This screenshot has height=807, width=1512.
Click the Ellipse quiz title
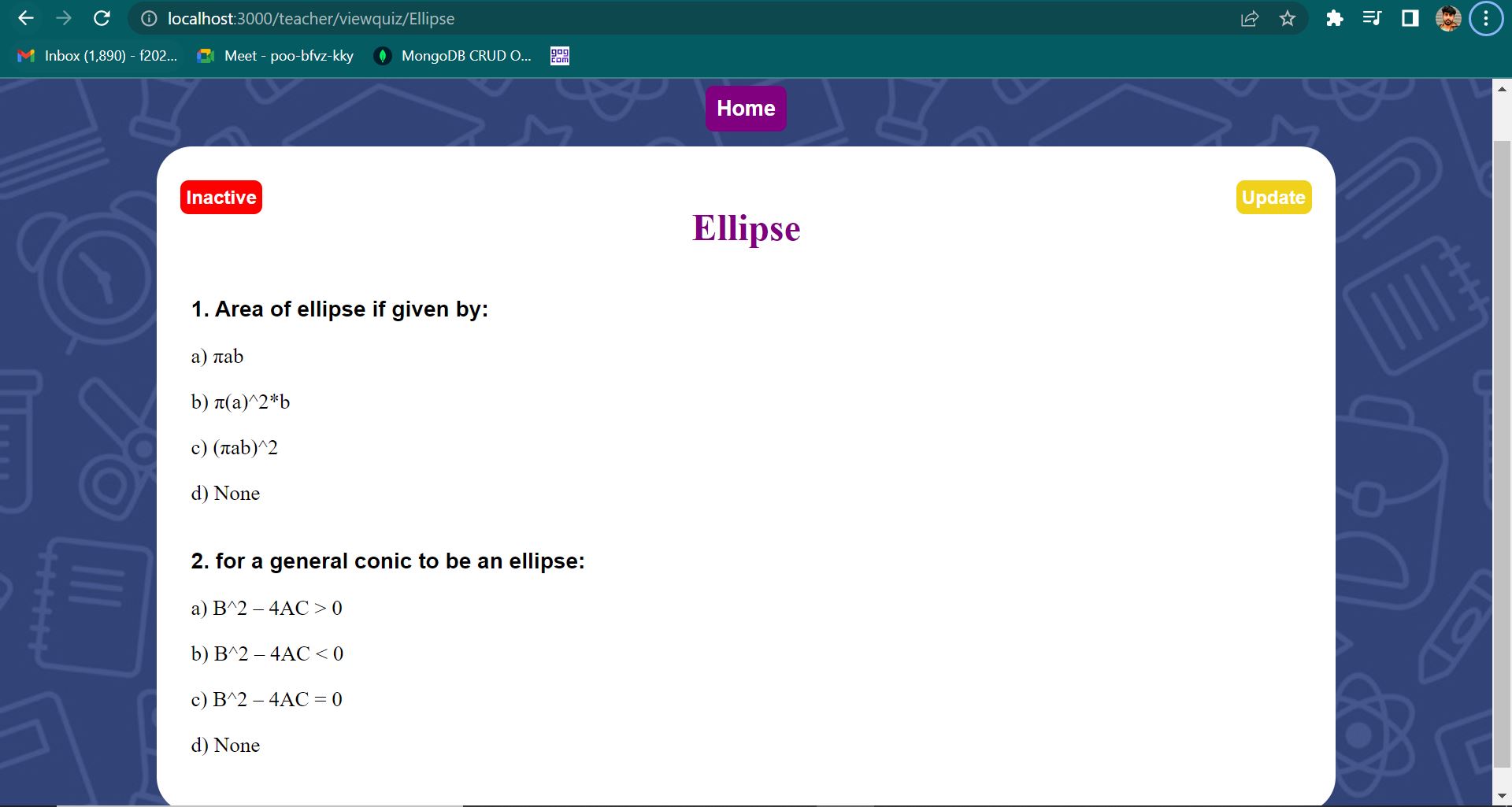point(747,228)
